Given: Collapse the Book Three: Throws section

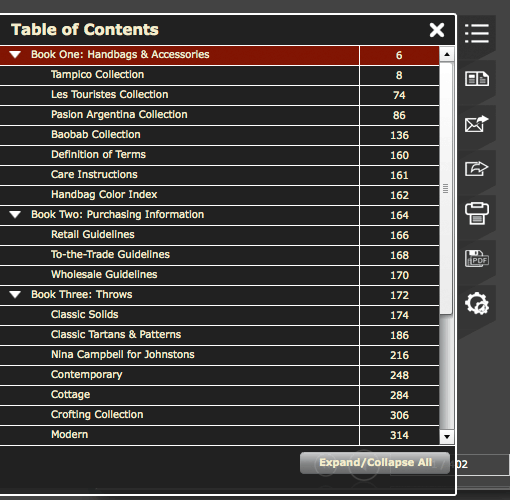Looking at the screenshot, I should [x=15, y=295].
